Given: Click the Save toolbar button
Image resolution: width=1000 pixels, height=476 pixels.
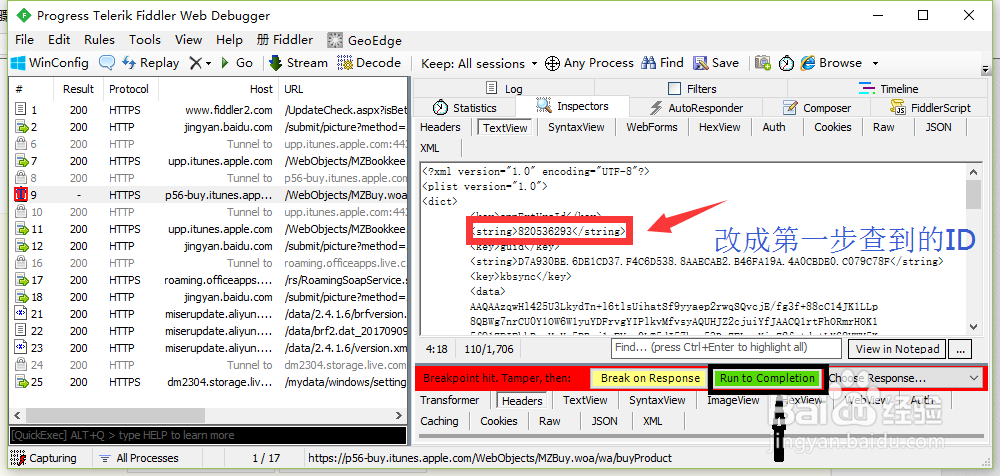Looking at the screenshot, I should [716, 63].
